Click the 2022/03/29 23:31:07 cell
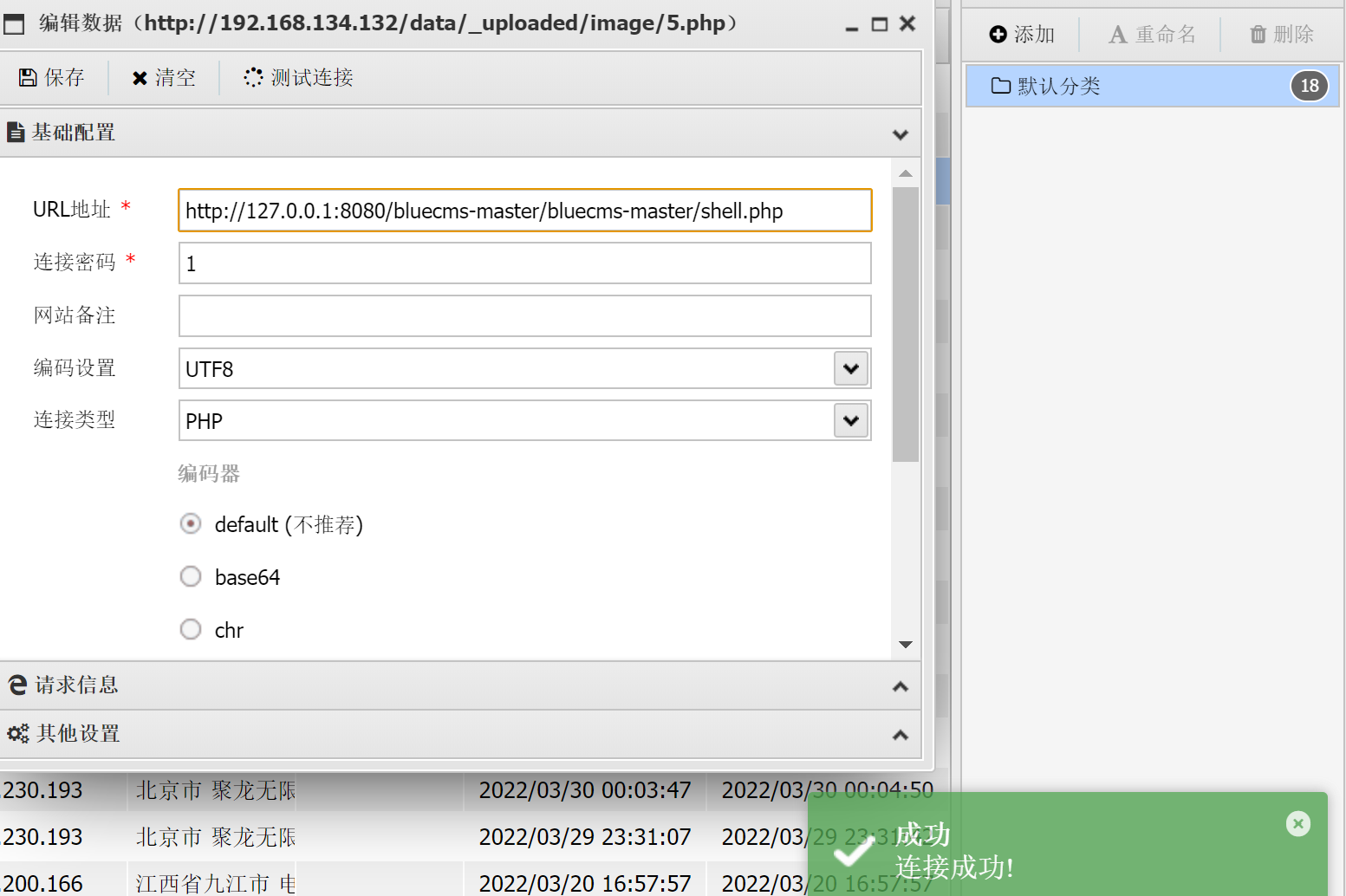Screen dimensions: 1346x896 [x=585, y=837]
